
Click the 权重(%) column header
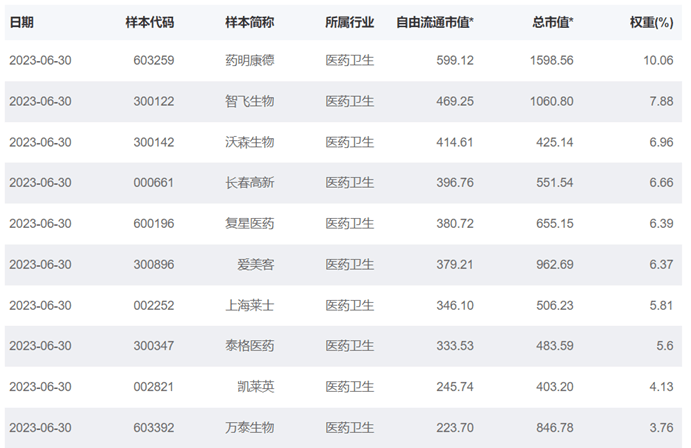coord(652,22)
